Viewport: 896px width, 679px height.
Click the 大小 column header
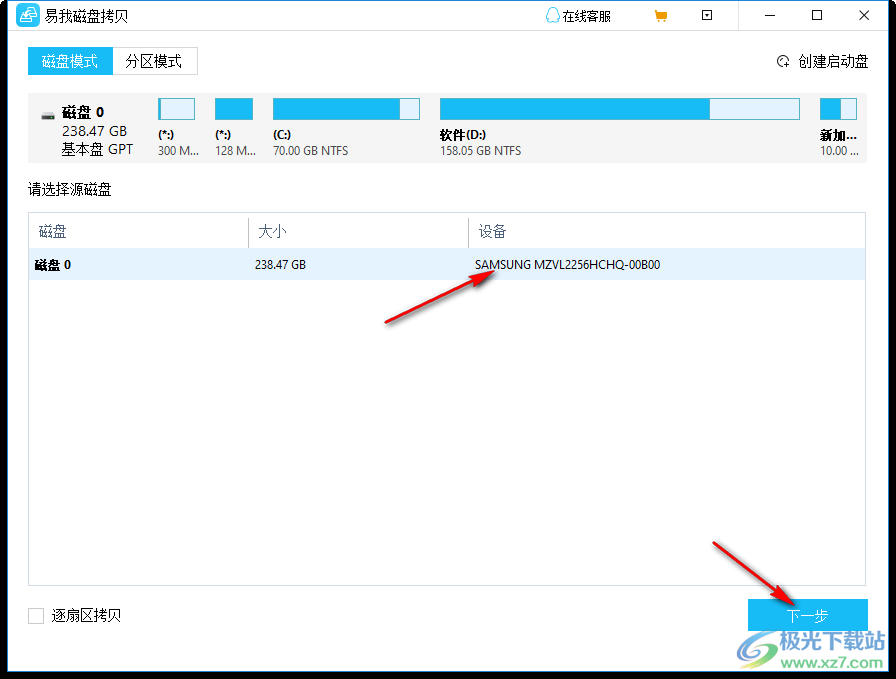[x=270, y=231]
